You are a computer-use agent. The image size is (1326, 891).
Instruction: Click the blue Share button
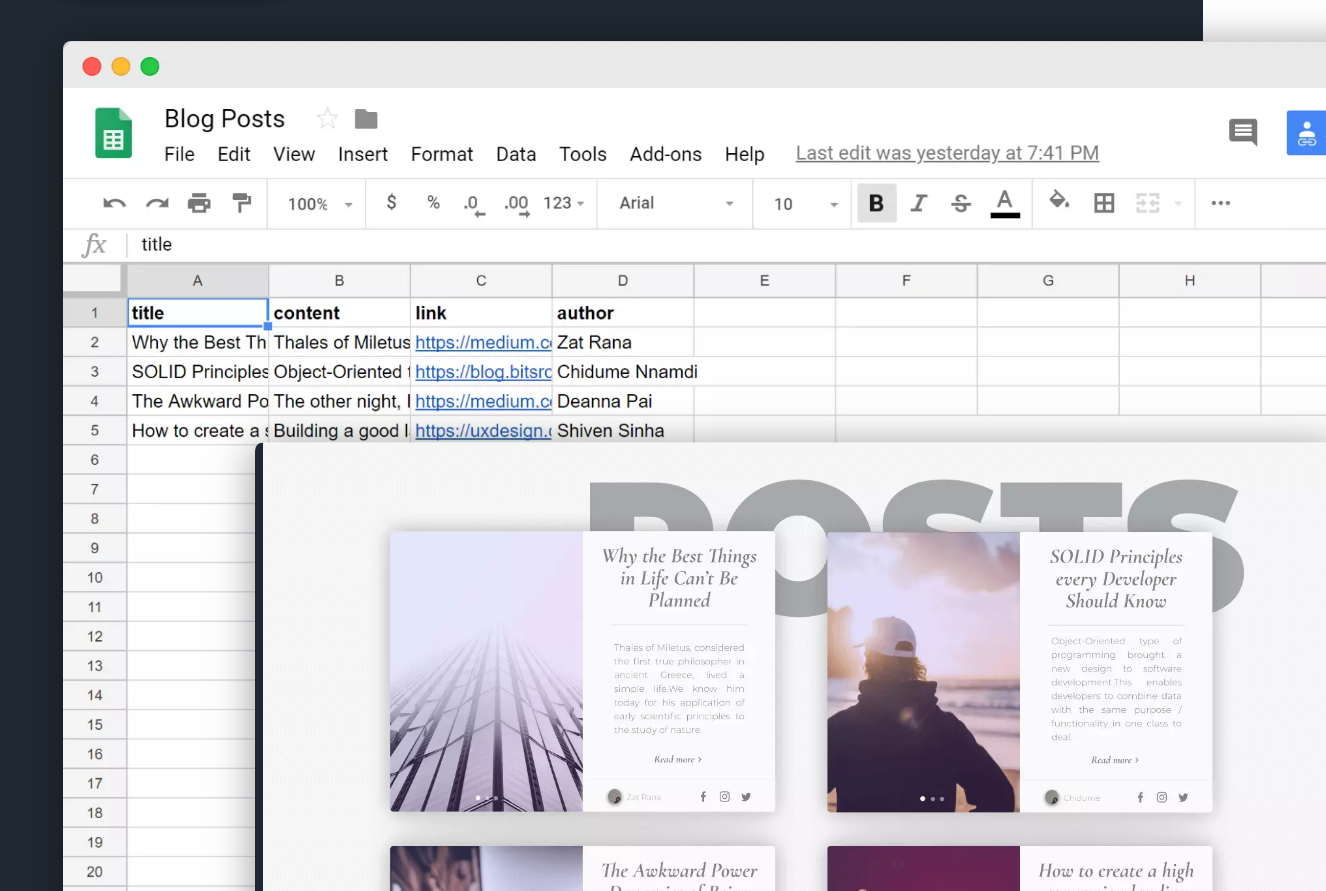(x=1306, y=133)
